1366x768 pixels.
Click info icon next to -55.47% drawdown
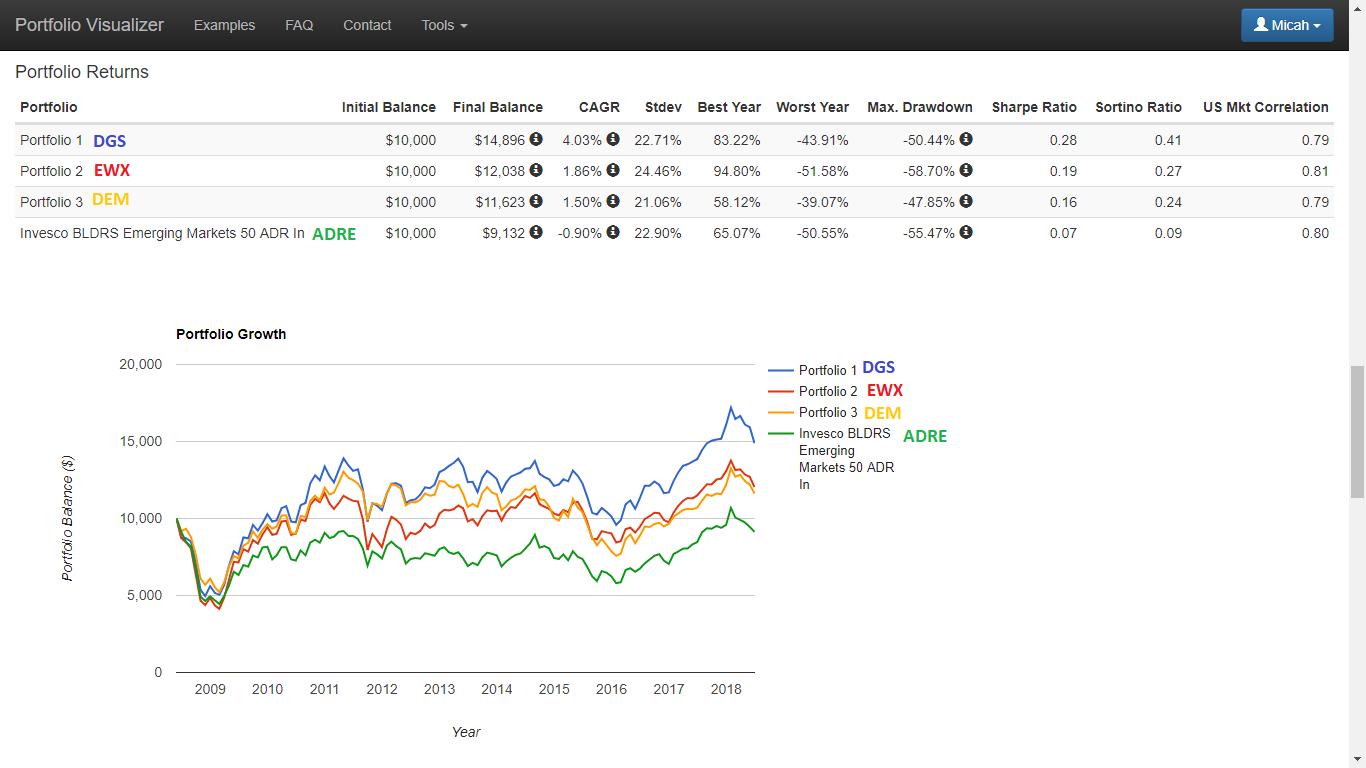(966, 232)
